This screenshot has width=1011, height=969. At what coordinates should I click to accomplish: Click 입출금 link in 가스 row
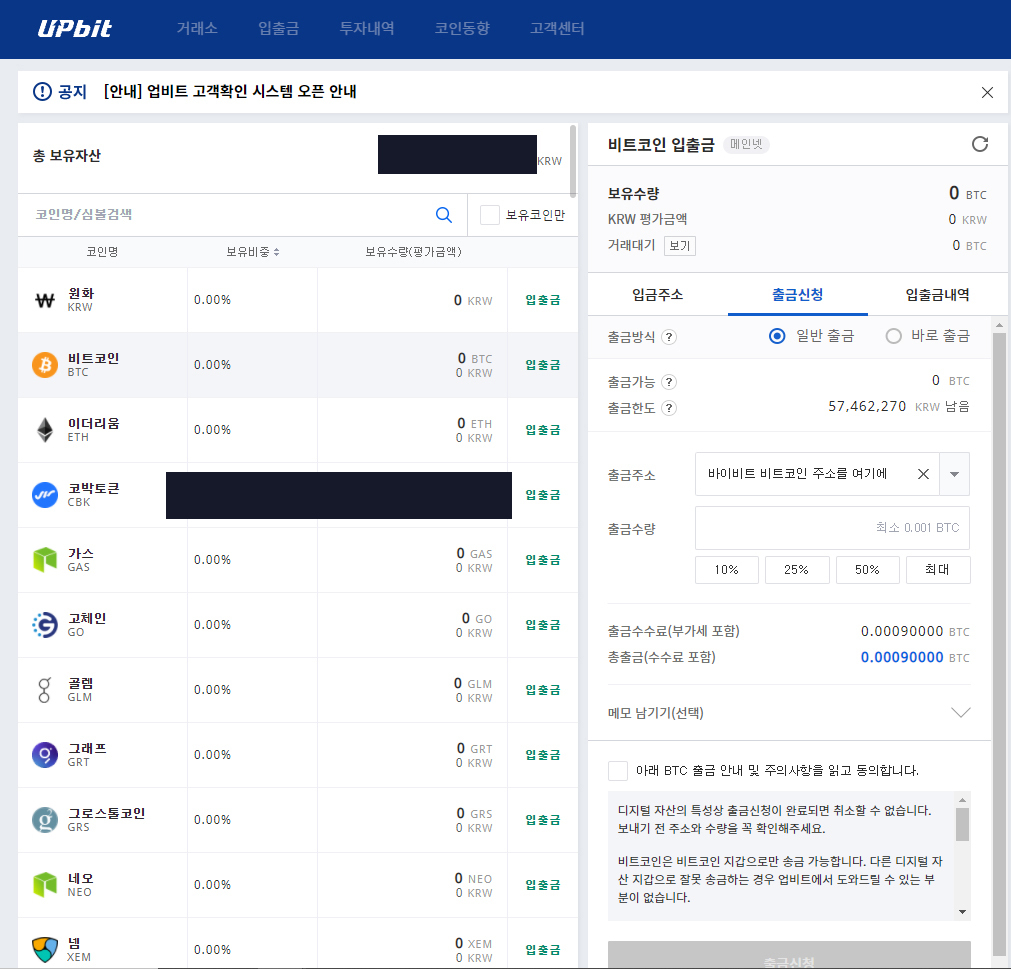point(542,560)
